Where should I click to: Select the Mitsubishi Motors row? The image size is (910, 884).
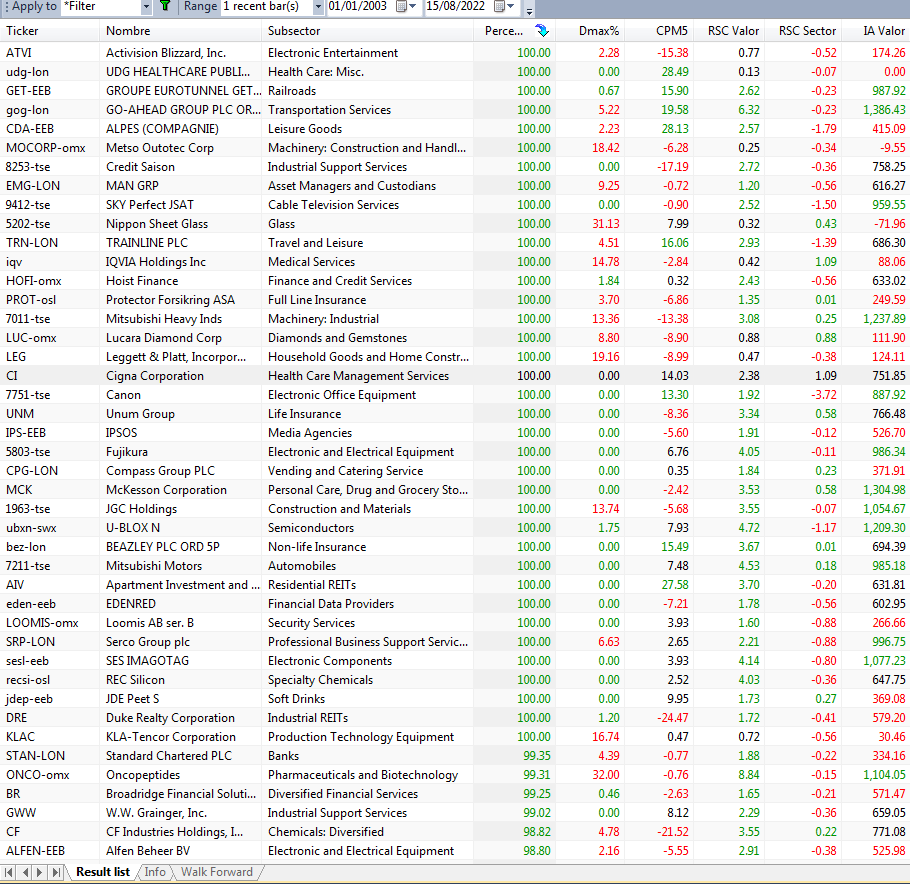455,566
